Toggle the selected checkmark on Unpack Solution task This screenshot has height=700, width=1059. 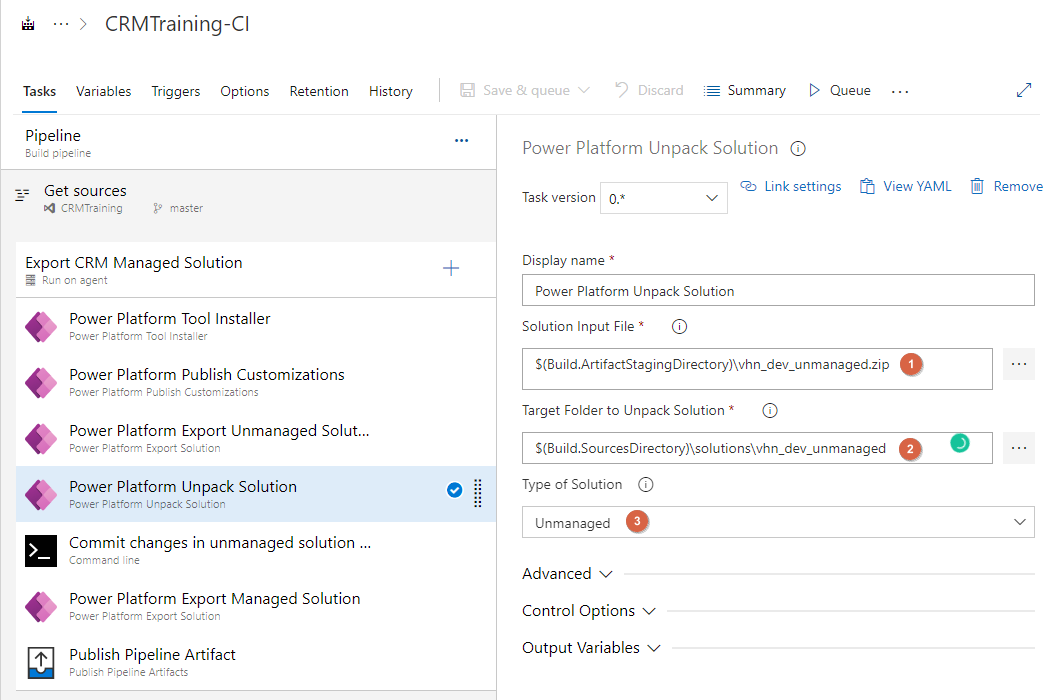[x=455, y=491]
